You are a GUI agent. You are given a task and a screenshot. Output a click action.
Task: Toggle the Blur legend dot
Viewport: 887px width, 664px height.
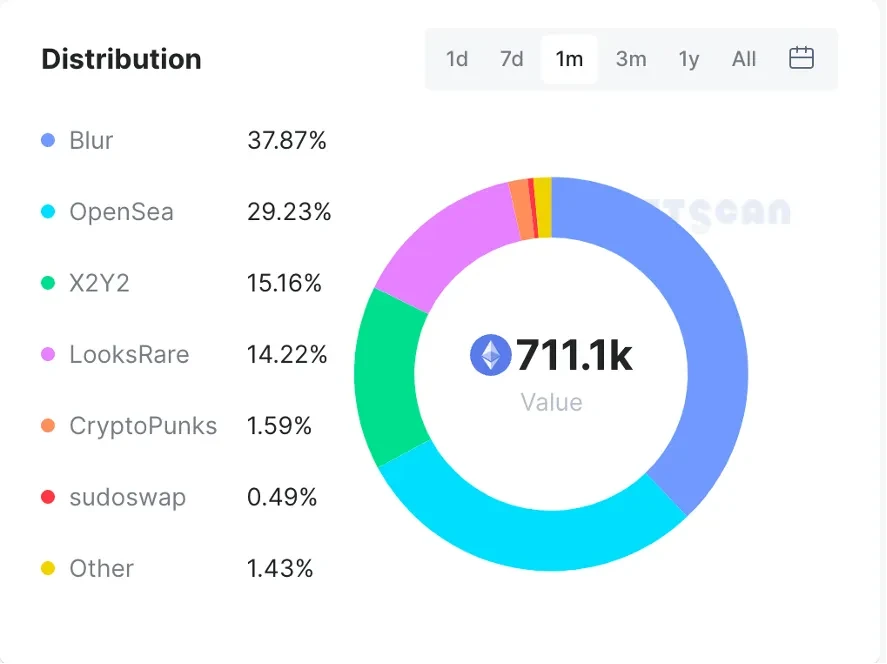coord(48,141)
